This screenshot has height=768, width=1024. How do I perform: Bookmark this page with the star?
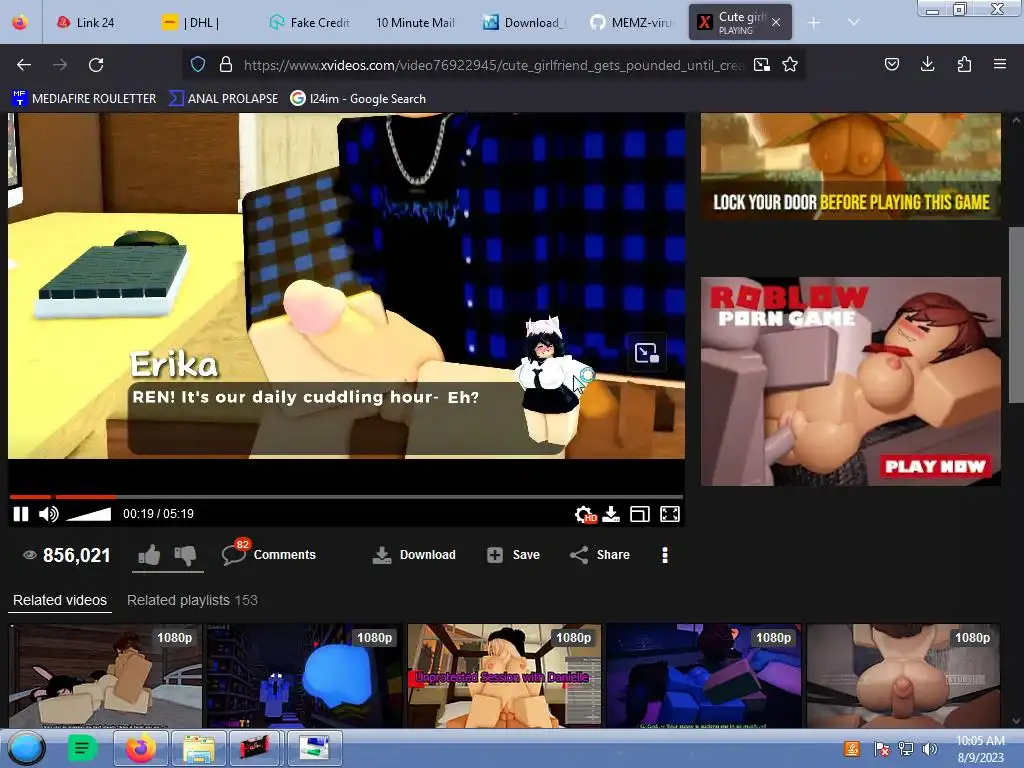tap(790, 65)
